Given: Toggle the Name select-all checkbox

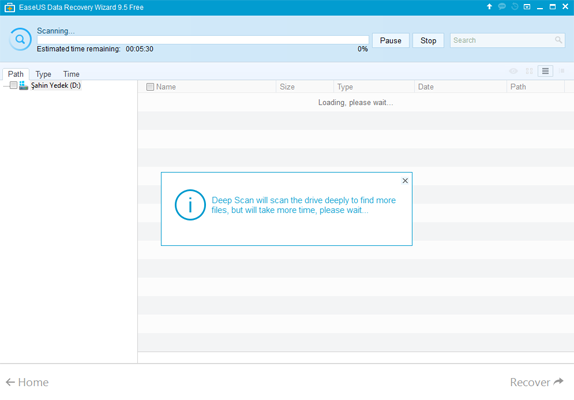Looking at the screenshot, I should (150, 87).
